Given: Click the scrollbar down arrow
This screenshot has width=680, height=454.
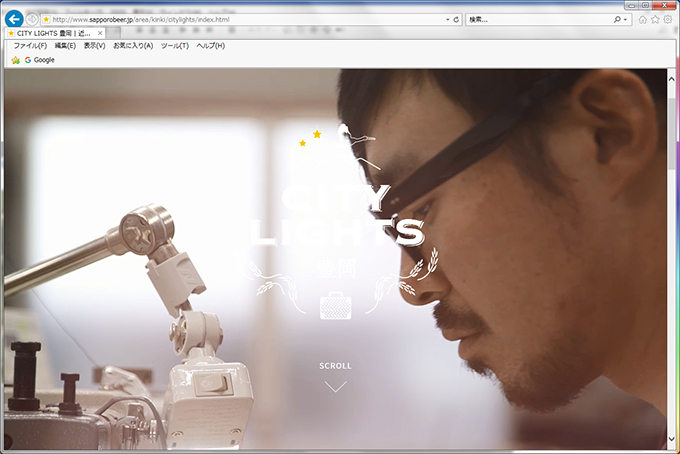Looking at the screenshot, I should [x=671, y=439].
